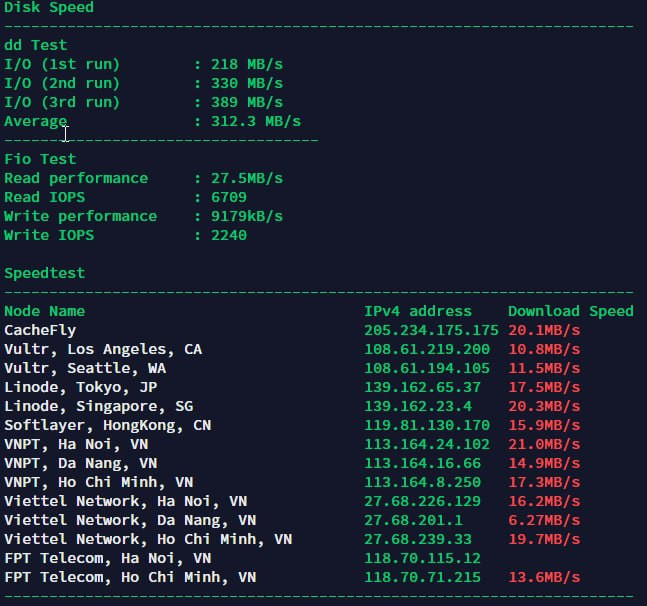Click IP address 108.61.219.200
This screenshot has width=647, height=606.
427,349
